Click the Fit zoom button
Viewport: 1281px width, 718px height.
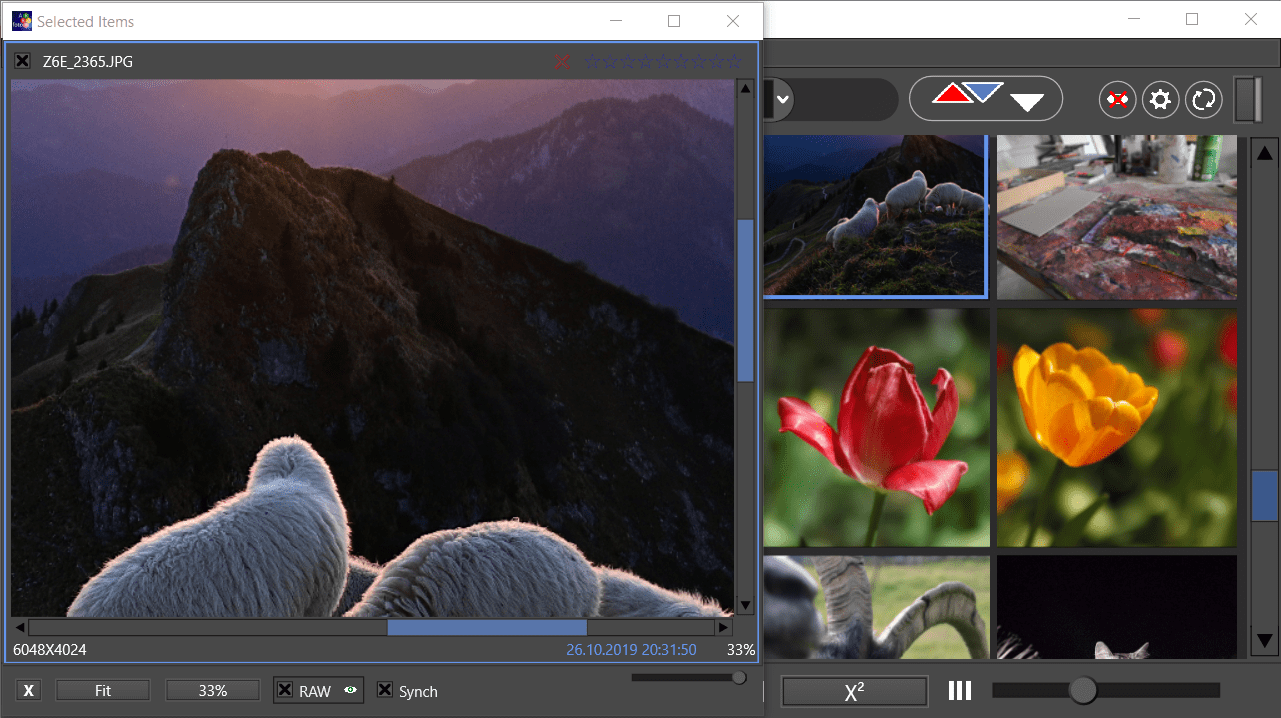click(103, 691)
